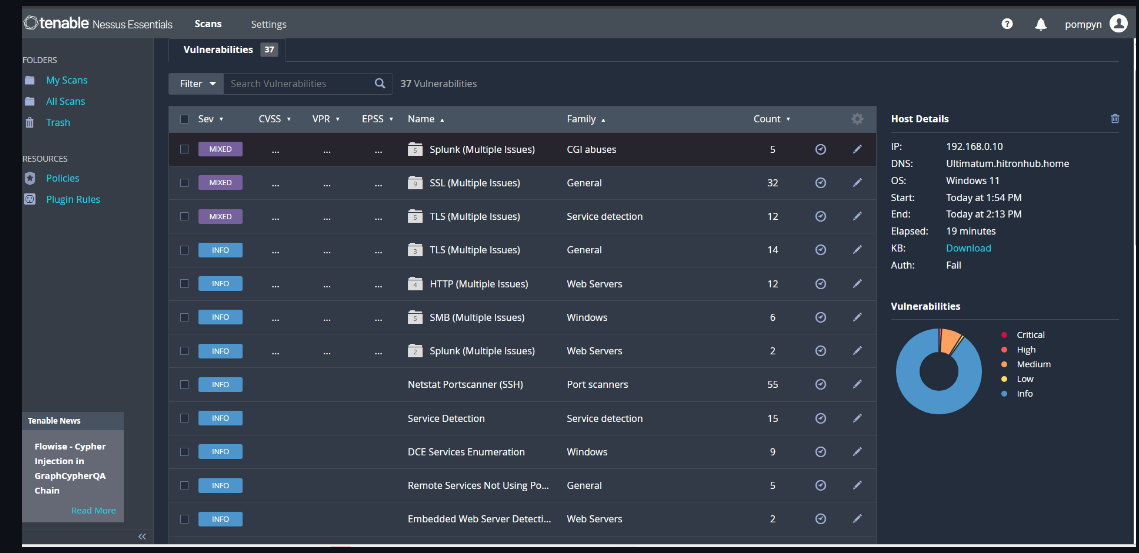Click the pompyn user avatar icon
This screenshot has height=553, width=1139.
click(1119, 24)
